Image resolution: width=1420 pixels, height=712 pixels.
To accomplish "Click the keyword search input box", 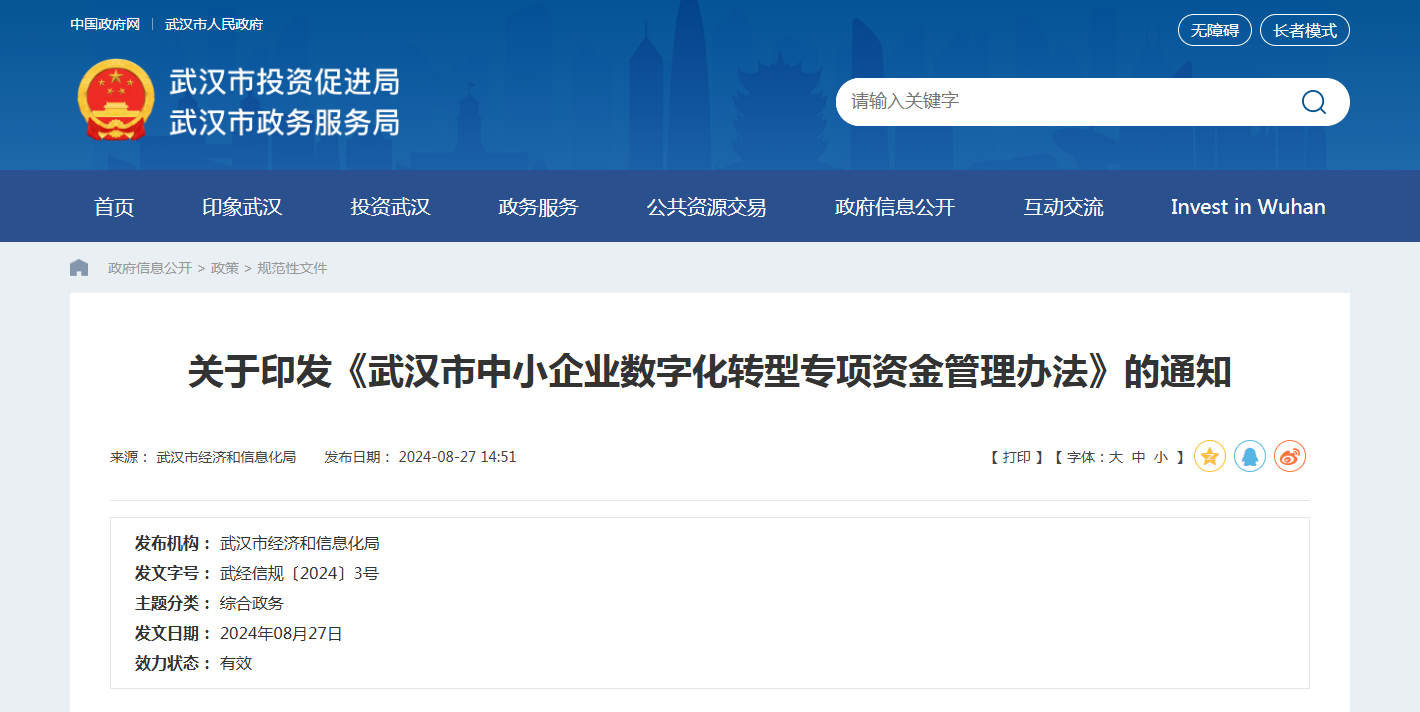I will click(x=1060, y=102).
